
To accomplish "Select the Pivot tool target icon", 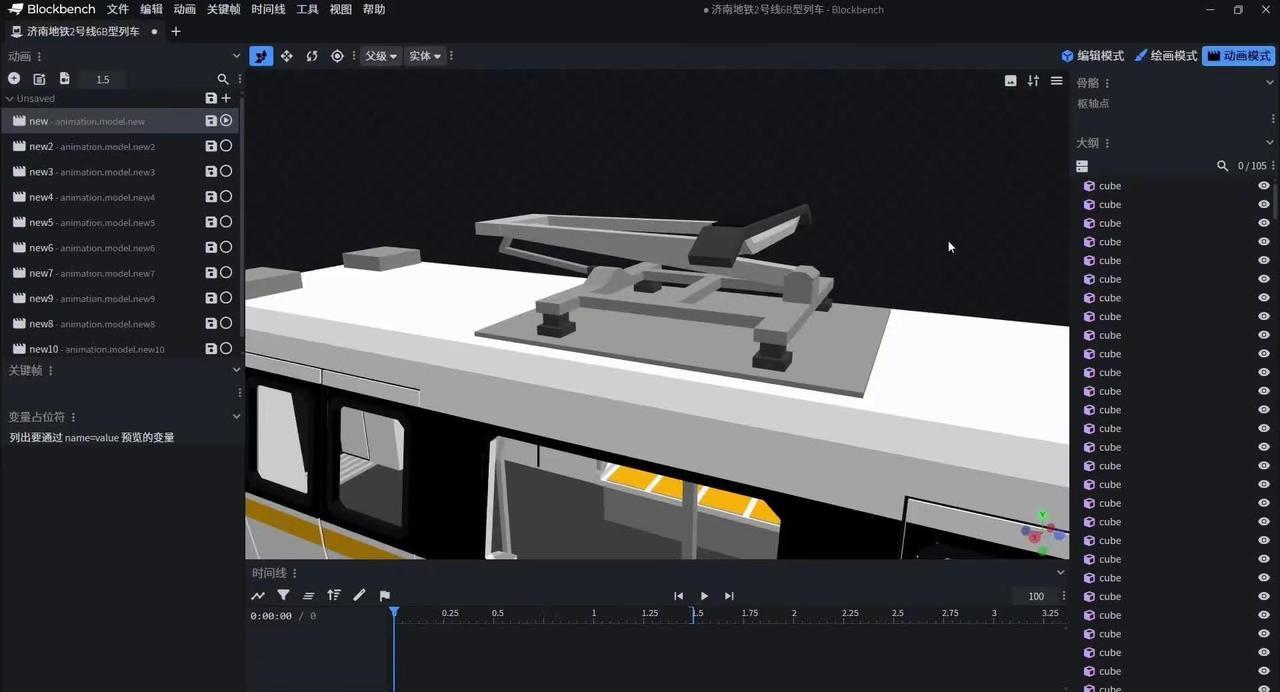I will click(337, 56).
